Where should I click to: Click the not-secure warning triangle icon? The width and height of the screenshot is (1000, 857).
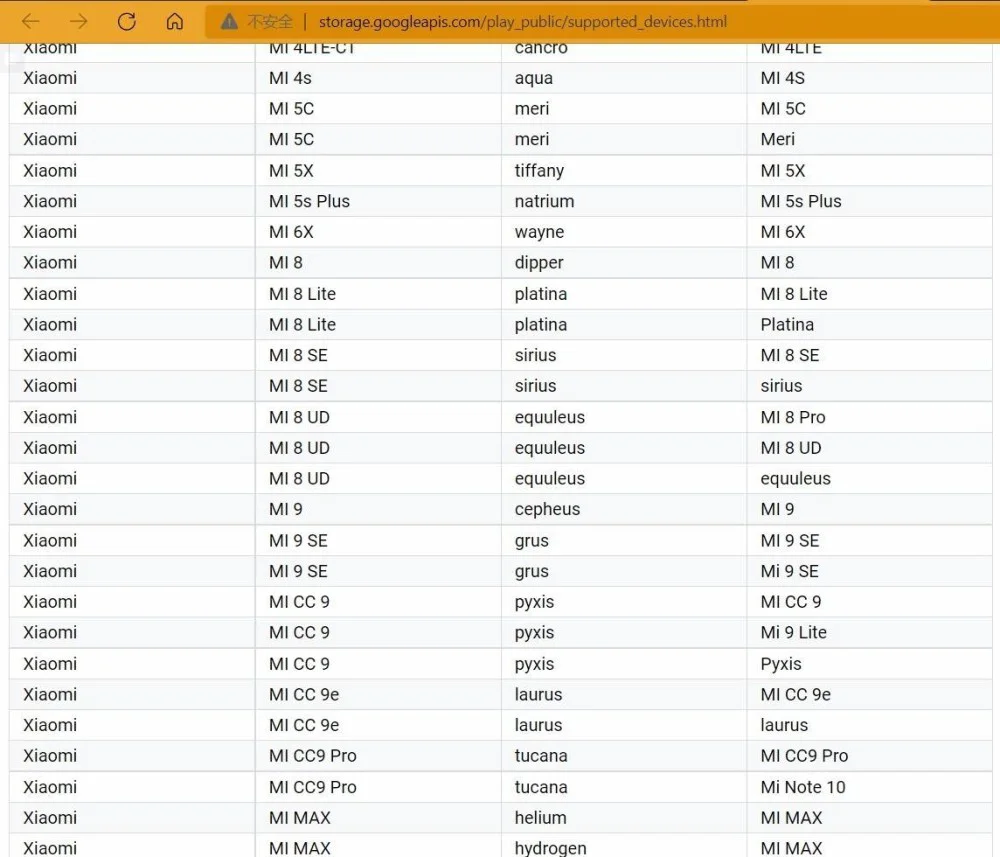click(229, 22)
